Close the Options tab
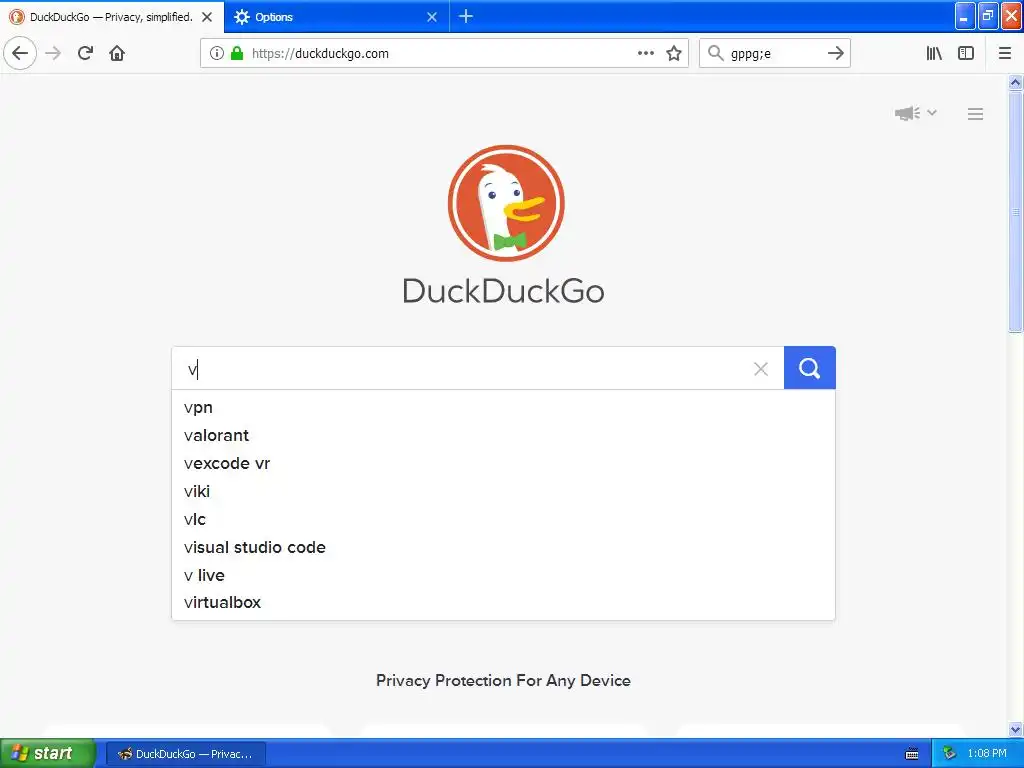 click(432, 17)
